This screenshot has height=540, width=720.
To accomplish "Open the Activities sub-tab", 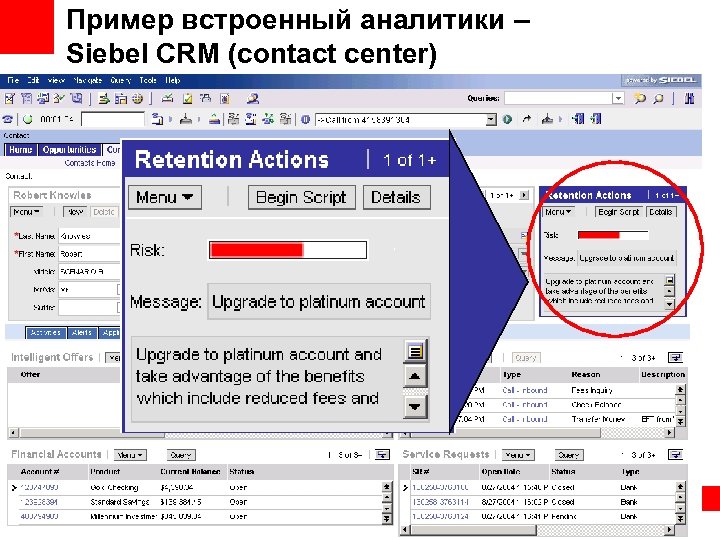I will 46,332.
